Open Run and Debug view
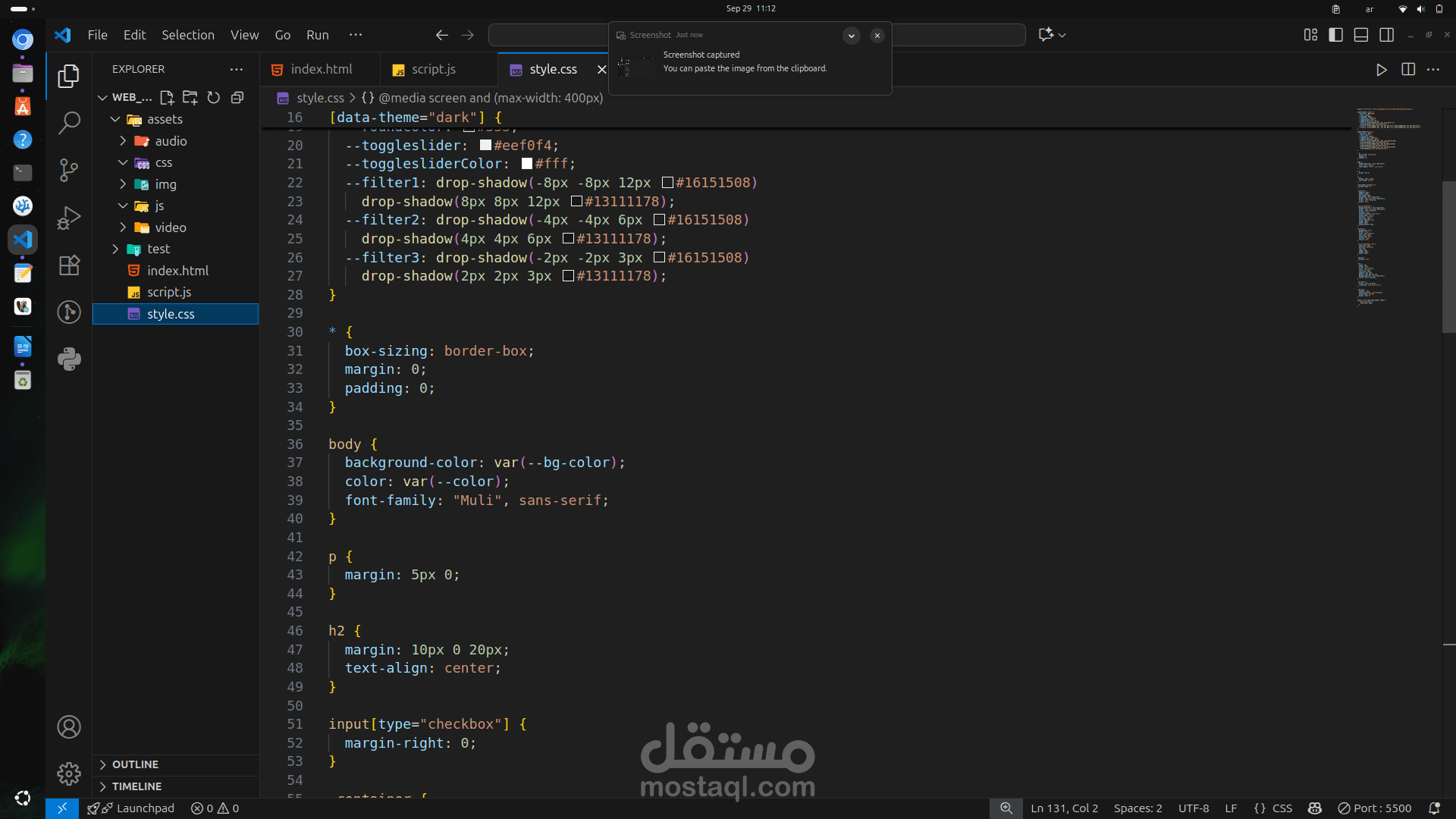Screen dimensions: 1456x819 69,218
